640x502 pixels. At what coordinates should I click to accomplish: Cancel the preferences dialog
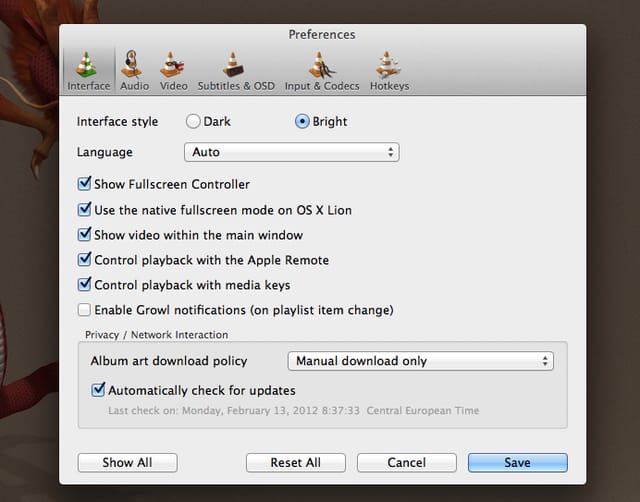pyautogui.click(x=407, y=462)
